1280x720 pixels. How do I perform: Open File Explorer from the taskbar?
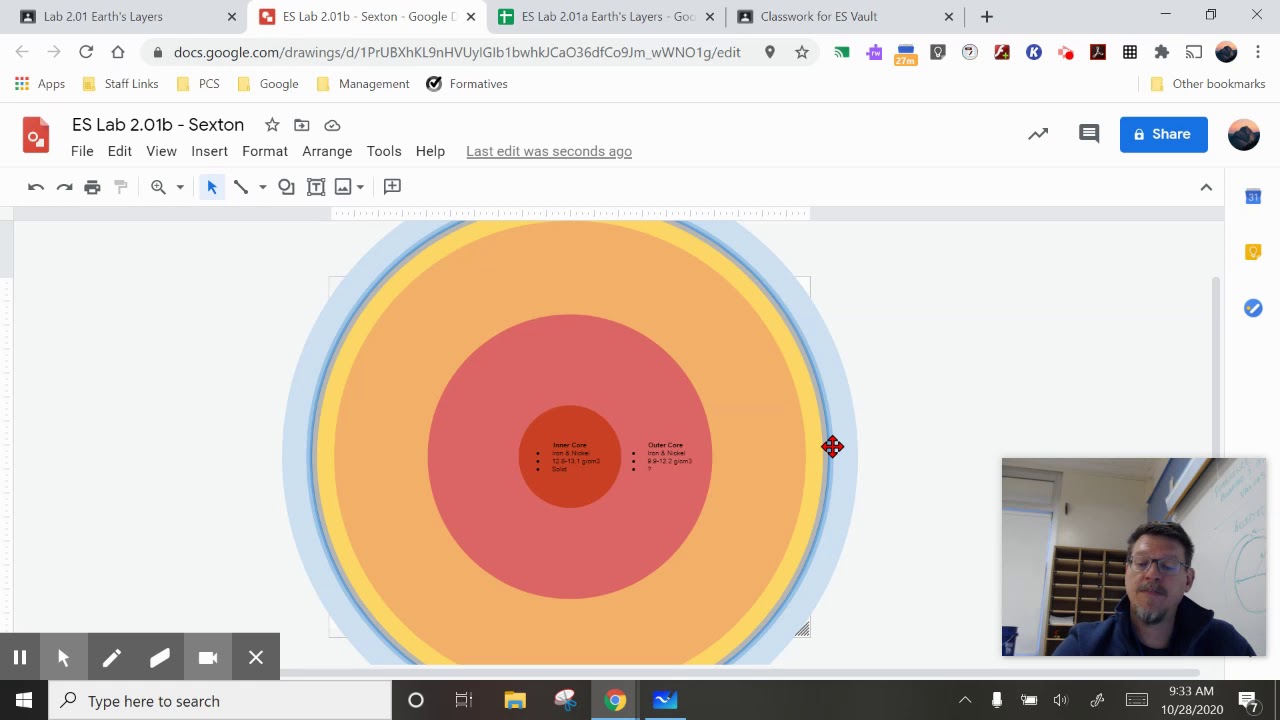pyautogui.click(x=515, y=701)
